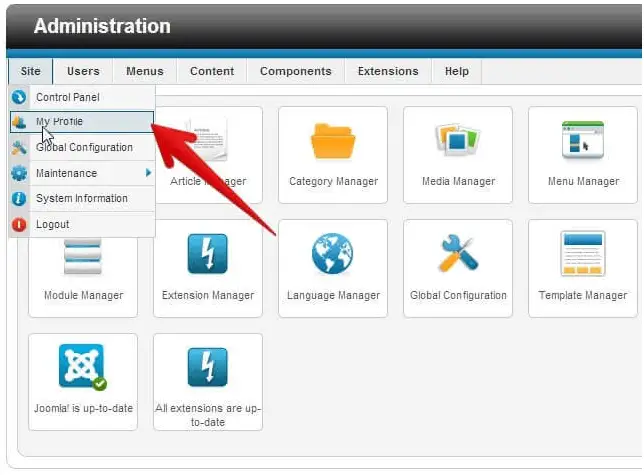Open the Content menu
The width and height of the screenshot is (644, 475).
212,71
